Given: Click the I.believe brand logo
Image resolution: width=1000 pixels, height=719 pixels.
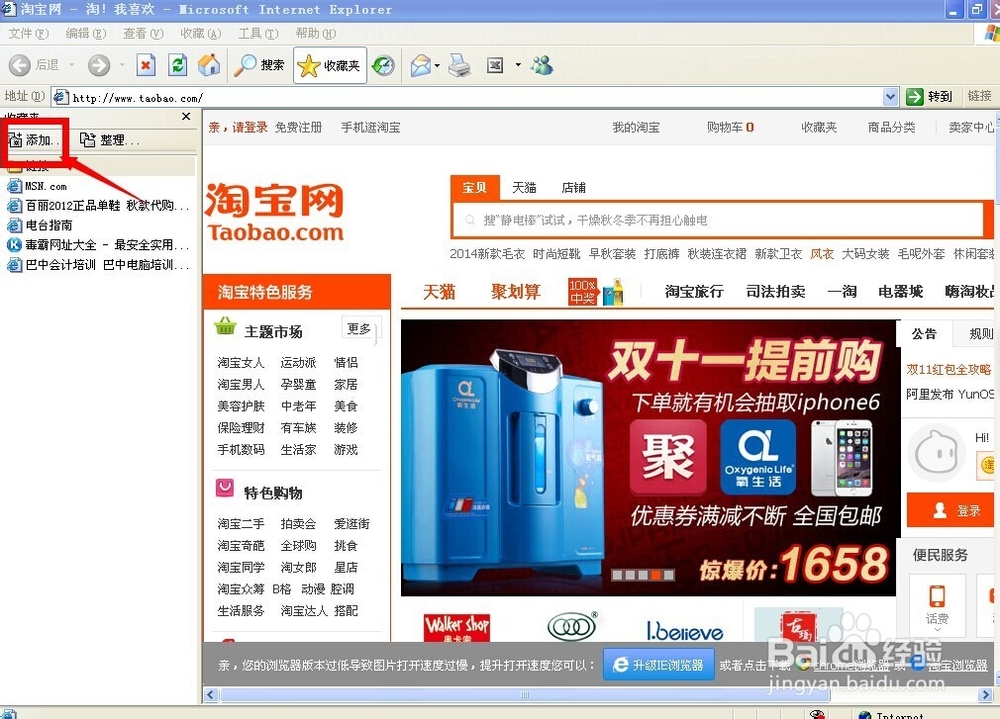Looking at the screenshot, I should (684, 631).
